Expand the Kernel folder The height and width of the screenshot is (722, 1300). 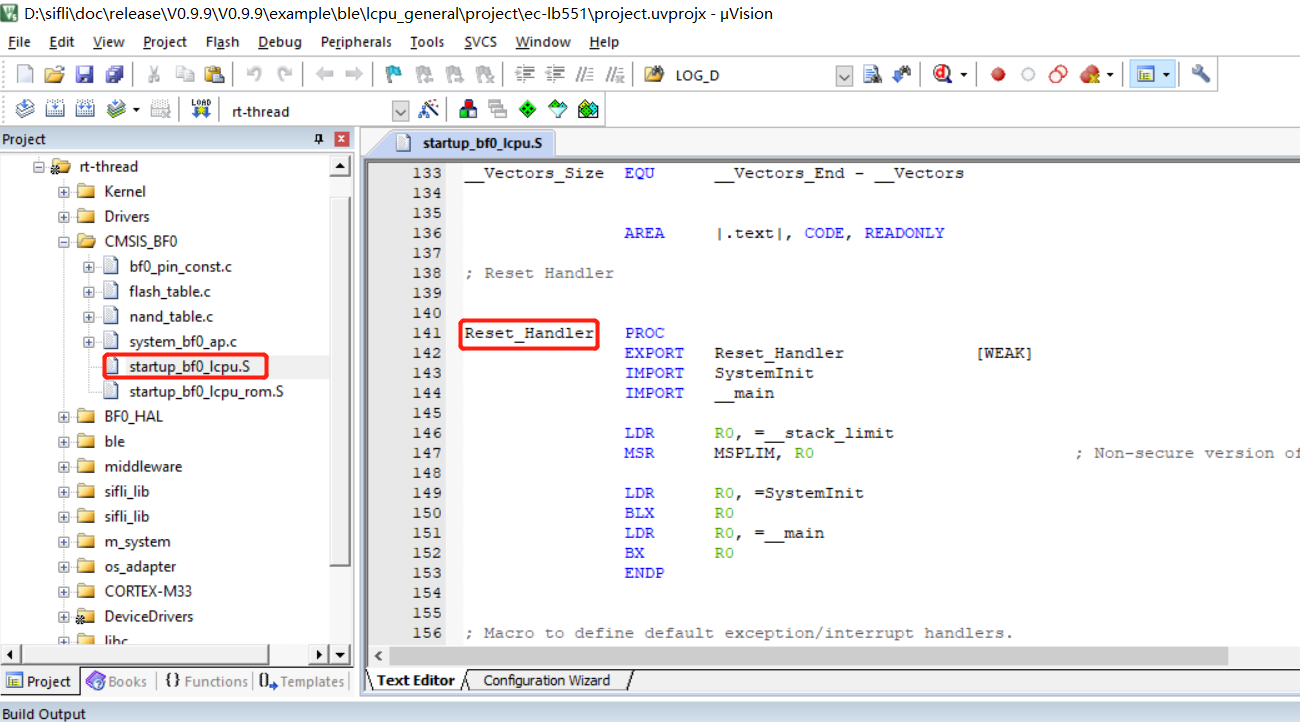point(64,191)
